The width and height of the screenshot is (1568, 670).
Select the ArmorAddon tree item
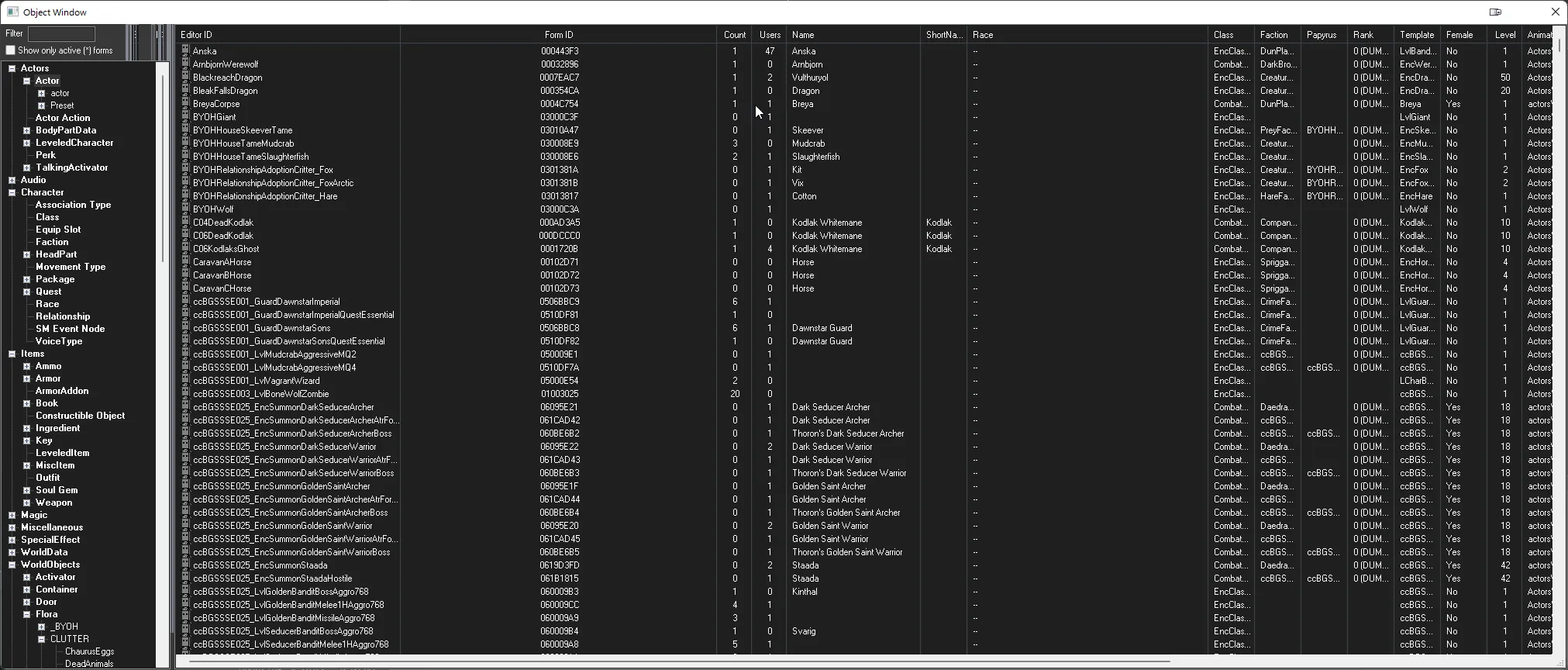[62, 391]
